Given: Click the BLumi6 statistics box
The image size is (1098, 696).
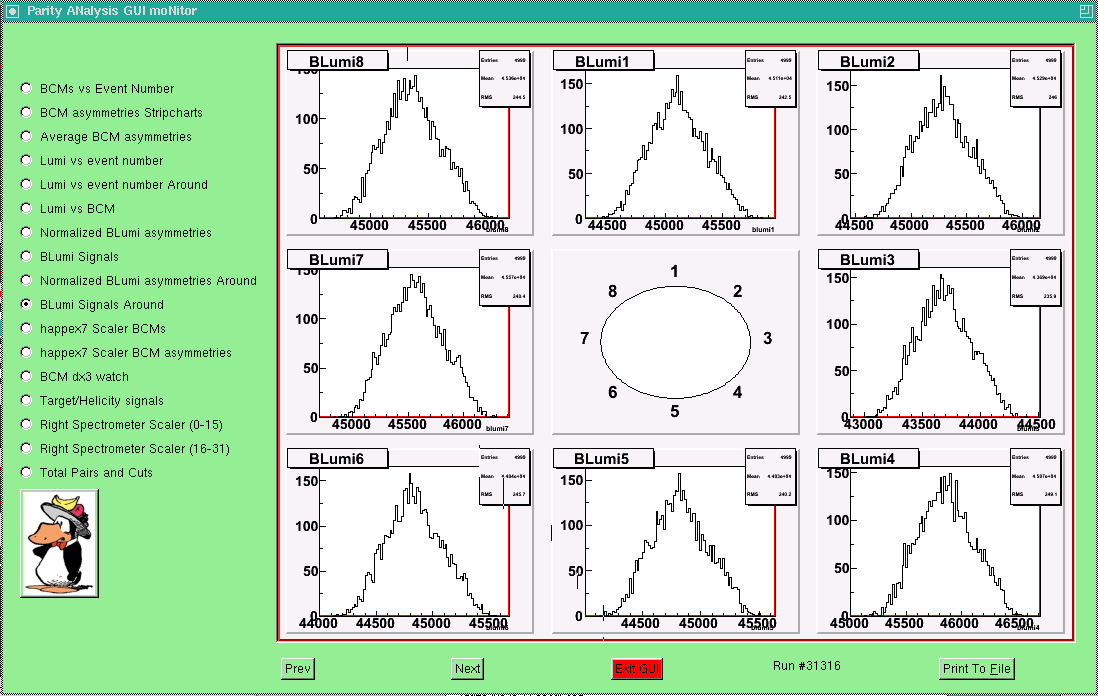Looking at the screenshot, I should [504, 476].
